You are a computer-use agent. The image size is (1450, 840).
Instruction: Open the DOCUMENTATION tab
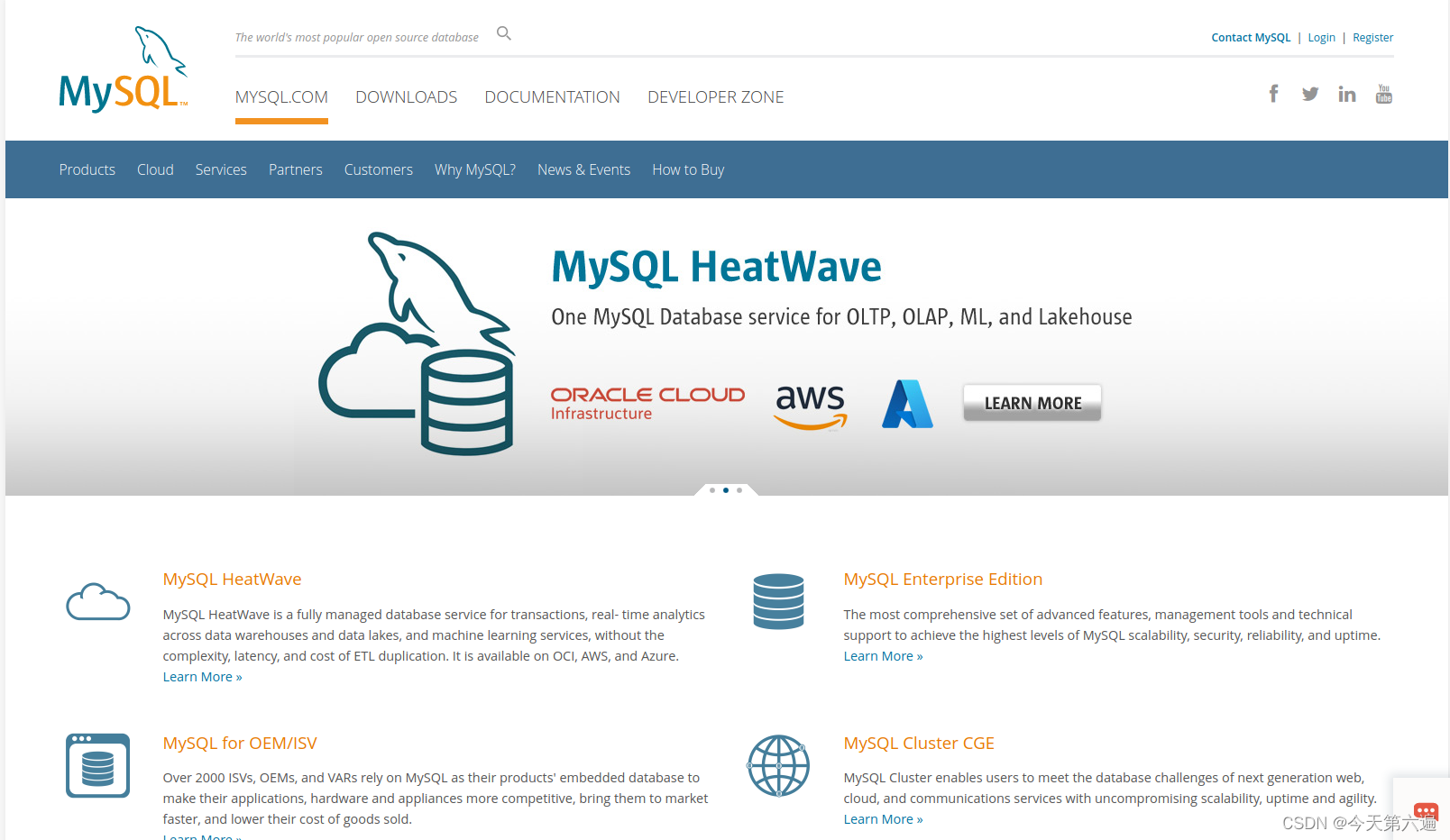pyautogui.click(x=553, y=97)
